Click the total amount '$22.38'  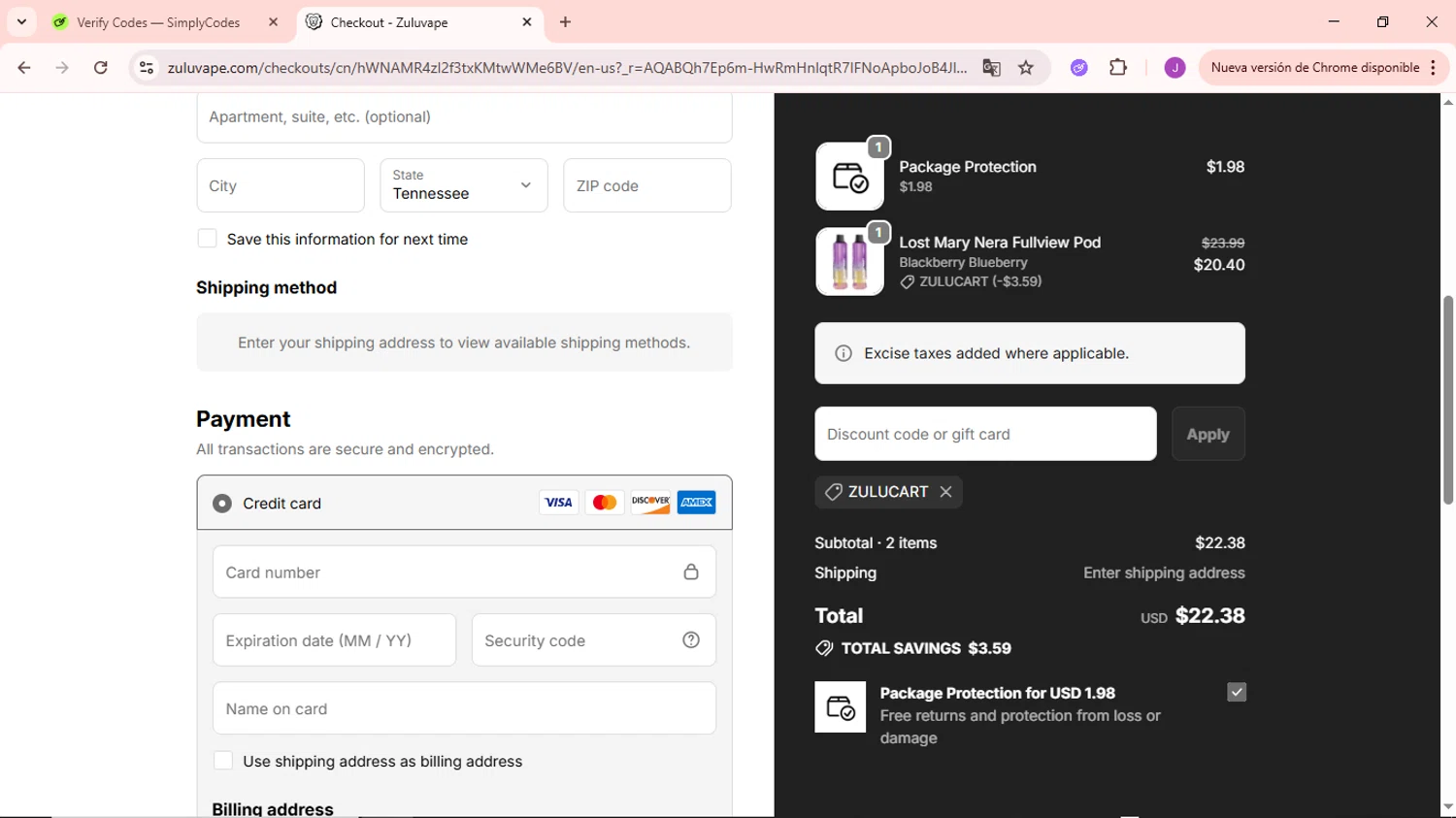point(1209,615)
